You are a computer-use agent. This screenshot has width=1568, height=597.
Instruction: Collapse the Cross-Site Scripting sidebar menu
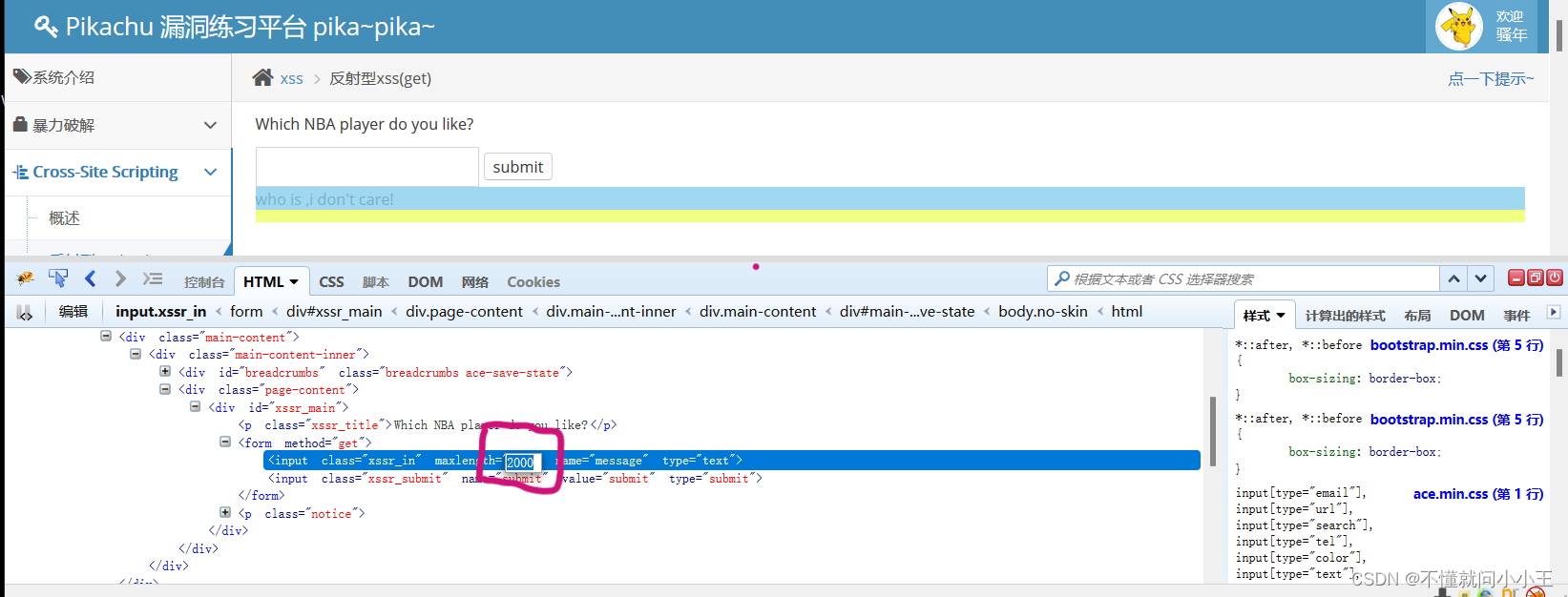click(x=211, y=172)
